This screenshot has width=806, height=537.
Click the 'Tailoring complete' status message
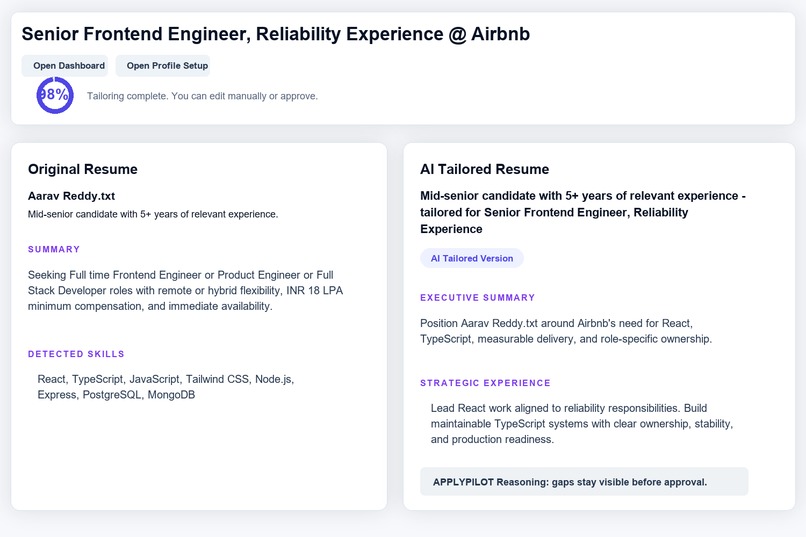coord(202,96)
